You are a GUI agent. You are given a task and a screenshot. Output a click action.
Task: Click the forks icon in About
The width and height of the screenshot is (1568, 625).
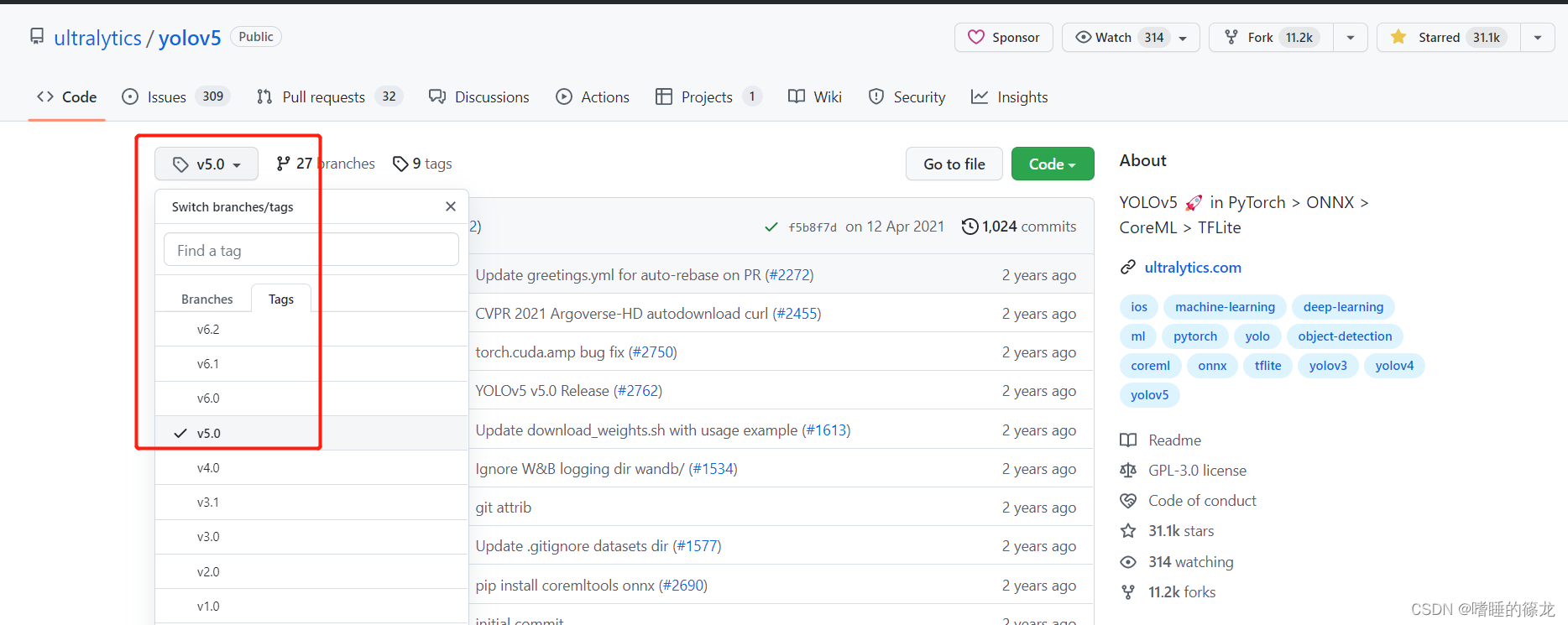[x=1128, y=592]
